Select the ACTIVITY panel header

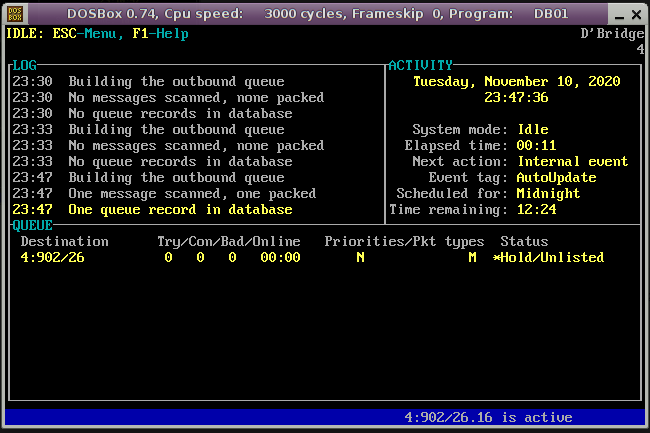coord(420,66)
